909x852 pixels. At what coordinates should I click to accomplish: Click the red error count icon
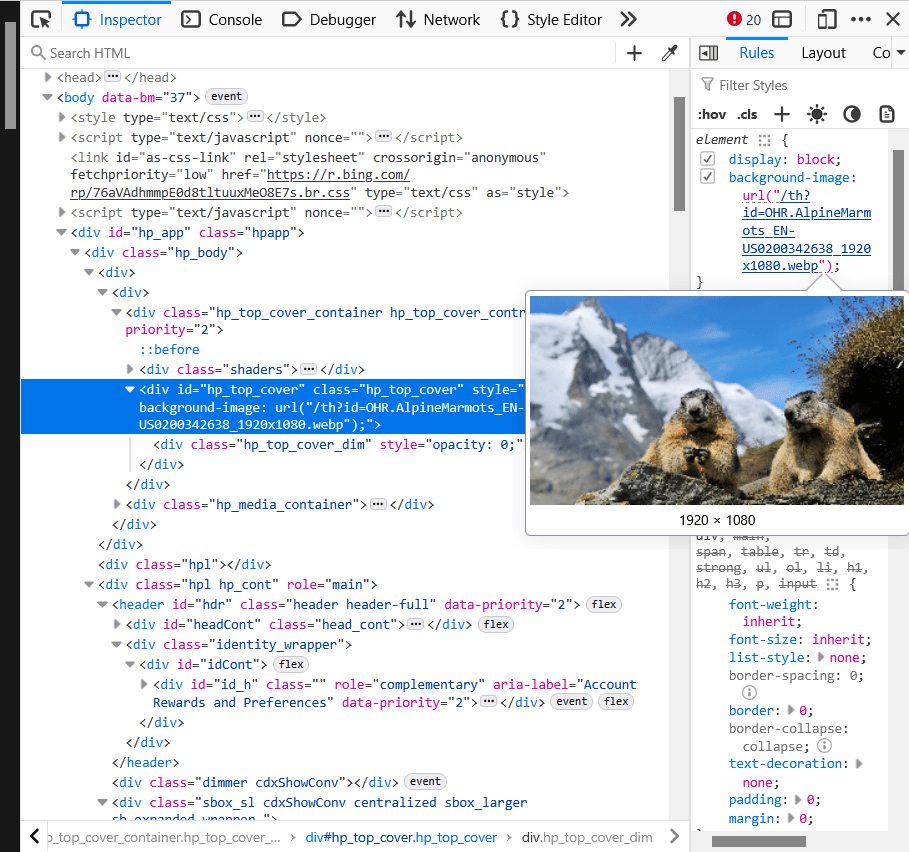click(x=735, y=19)
